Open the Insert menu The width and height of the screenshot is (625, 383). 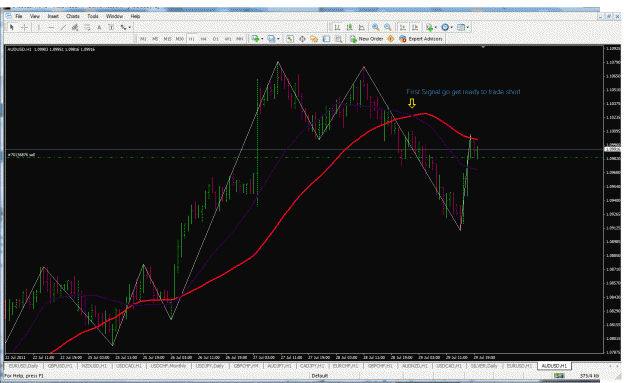coord(53,16)
